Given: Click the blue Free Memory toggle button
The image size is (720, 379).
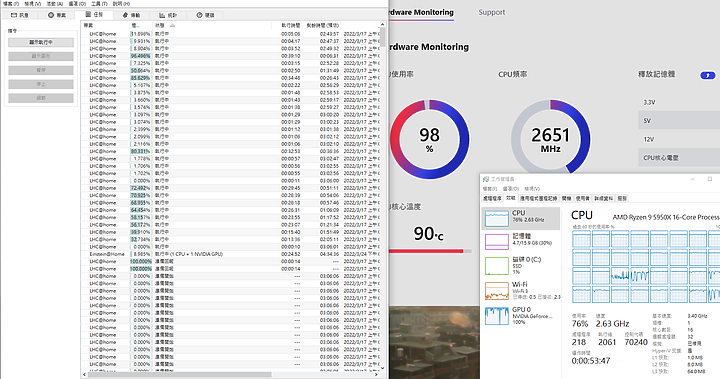Looking at the screenshot, I should 708,75.
